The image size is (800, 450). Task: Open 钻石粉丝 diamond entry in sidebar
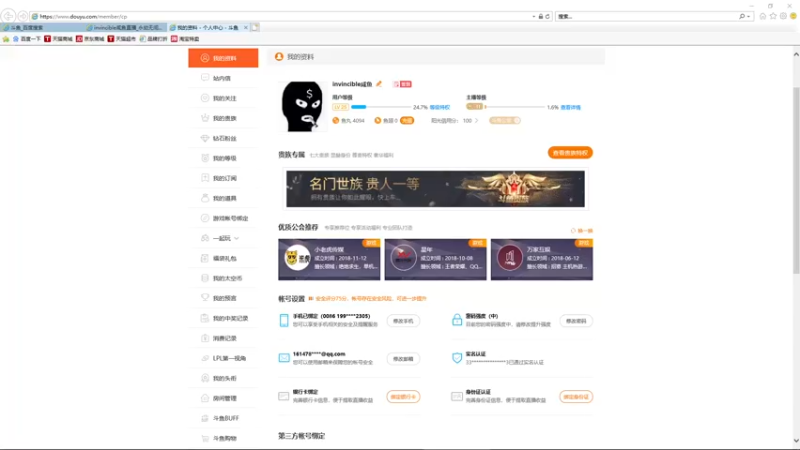[223, 138]
